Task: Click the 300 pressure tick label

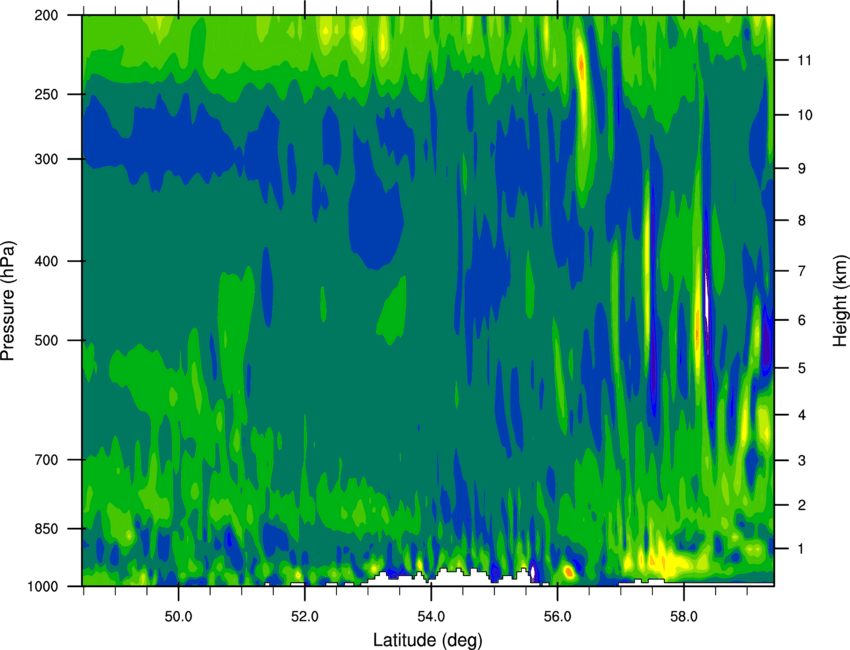Action: point(47,159)
